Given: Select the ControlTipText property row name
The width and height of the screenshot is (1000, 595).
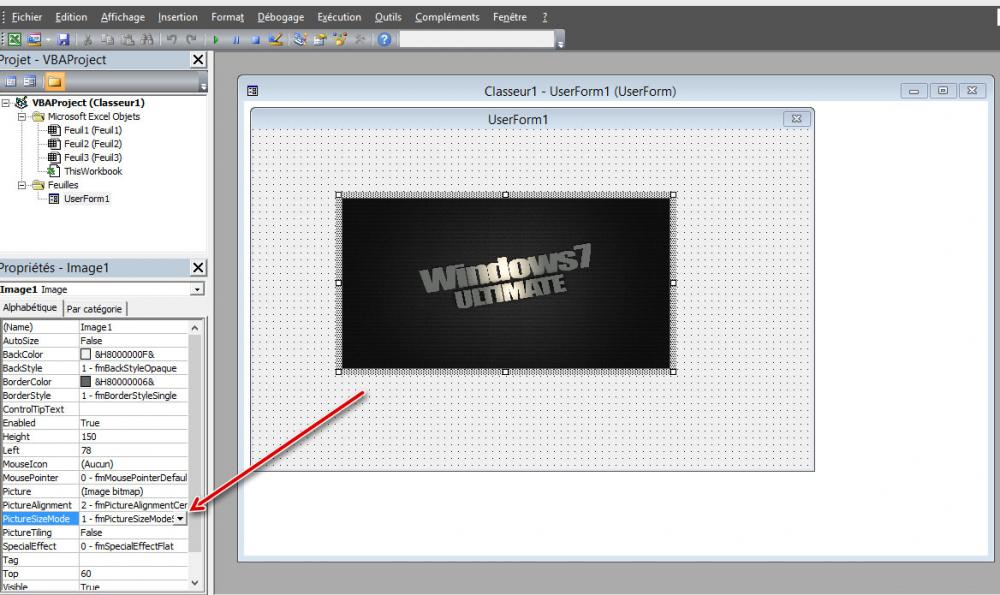Looking at the screenshot, I should coord(33,409).
